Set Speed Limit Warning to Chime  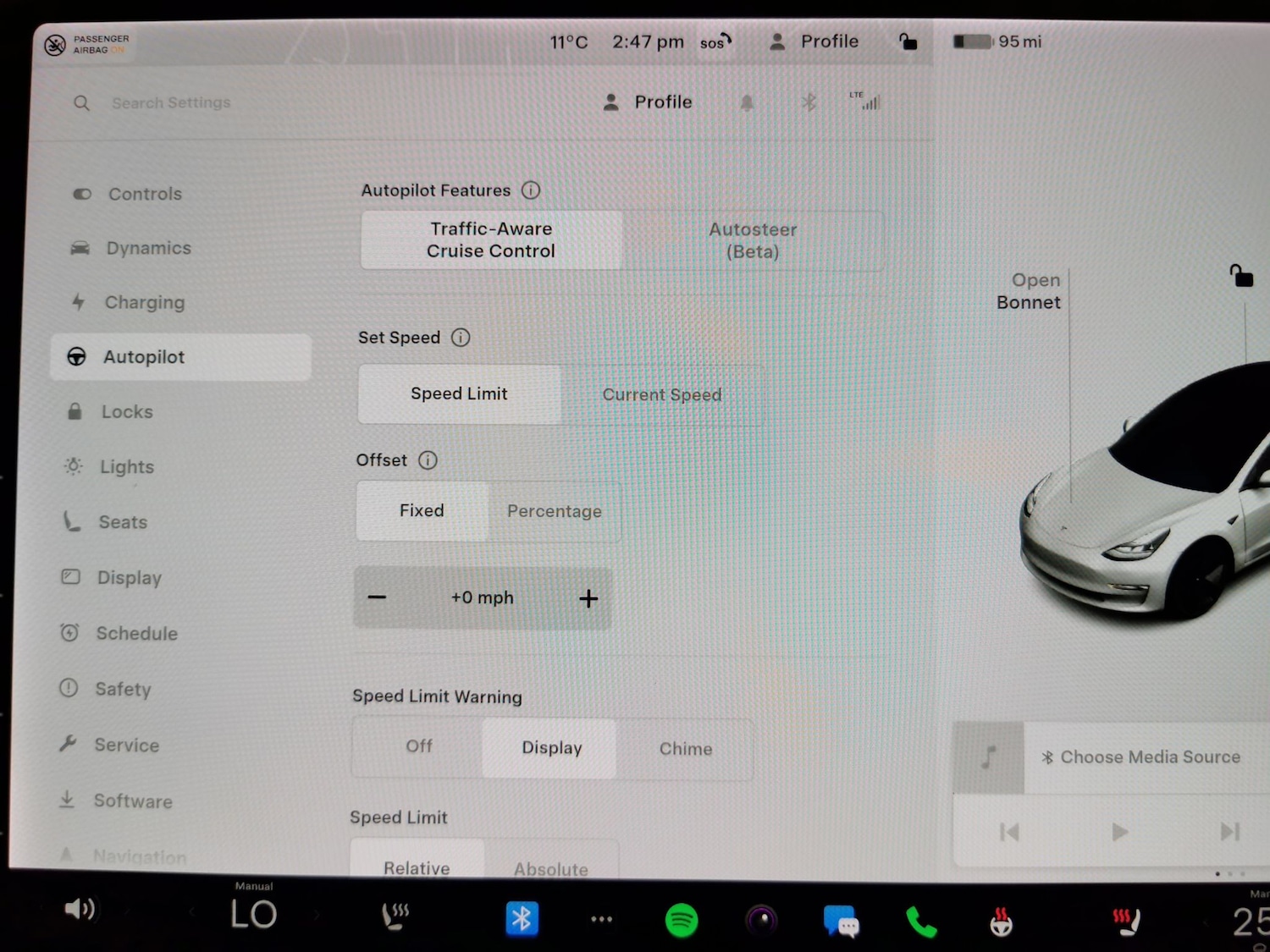[686, 748]
